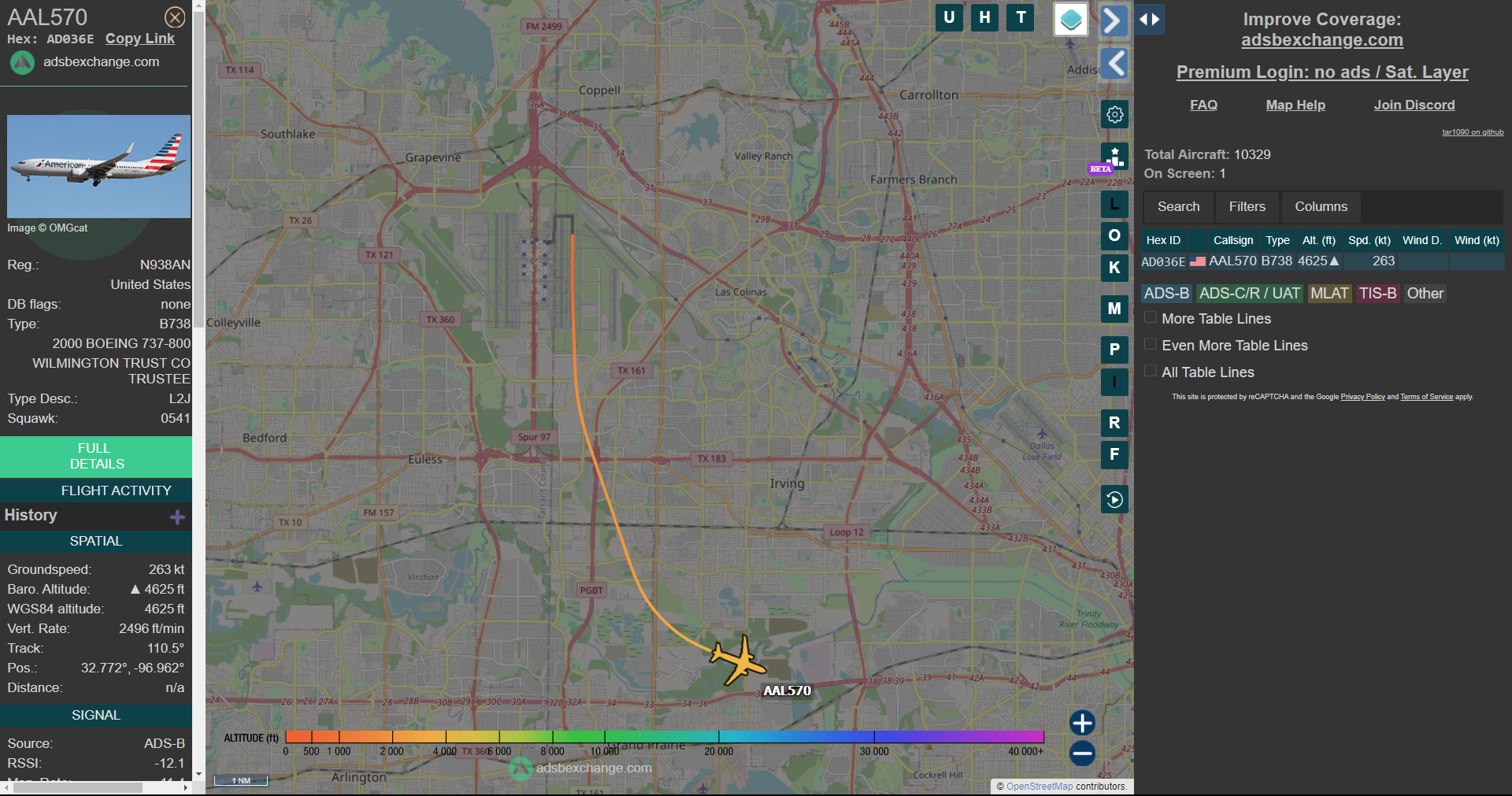Toggle the ADS-C/R / UAT source filter
Screen dimensions: 1512x796
(x=1250, y=294)
